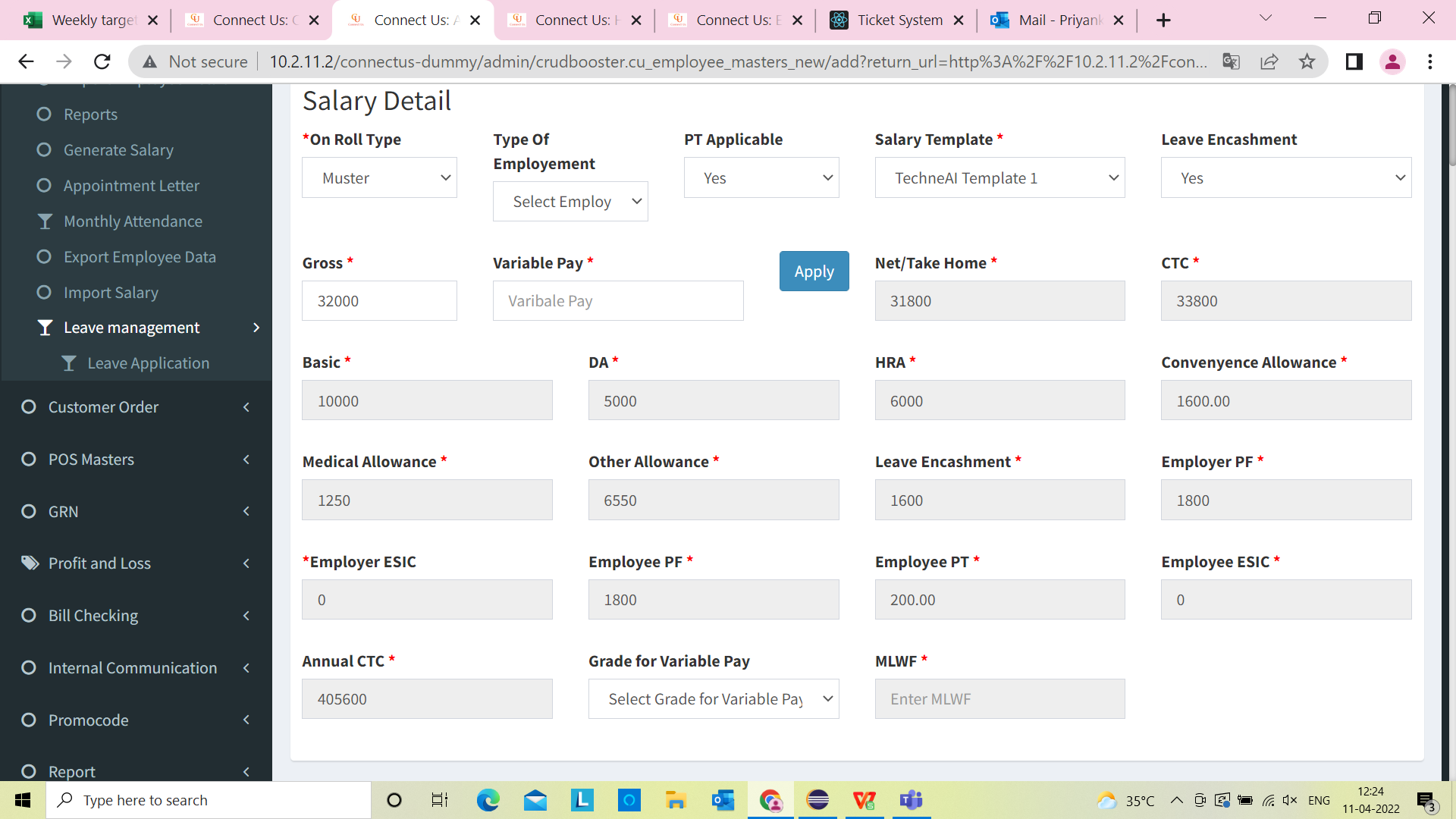Open the Grade for Variable Pay dropdown

click(x=714, y=698)
